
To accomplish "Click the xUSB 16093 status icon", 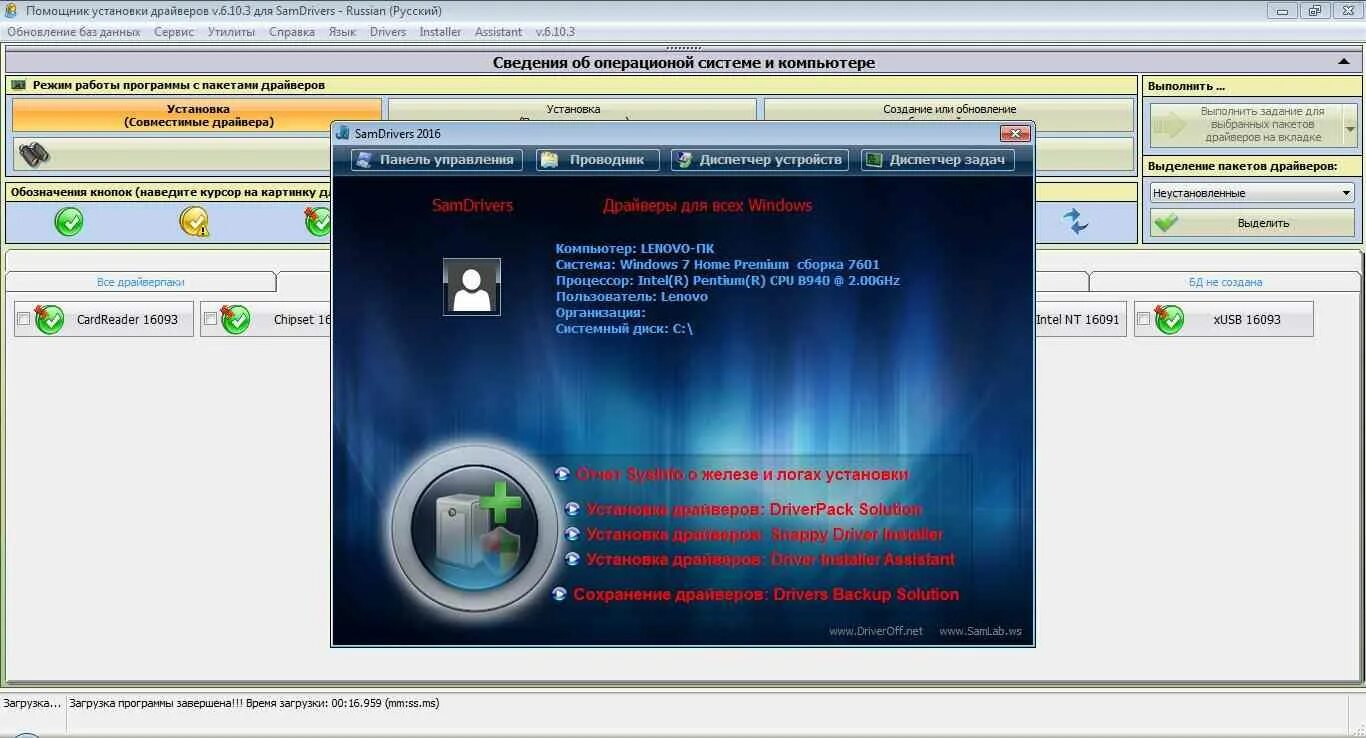I will coord(1169,319).
